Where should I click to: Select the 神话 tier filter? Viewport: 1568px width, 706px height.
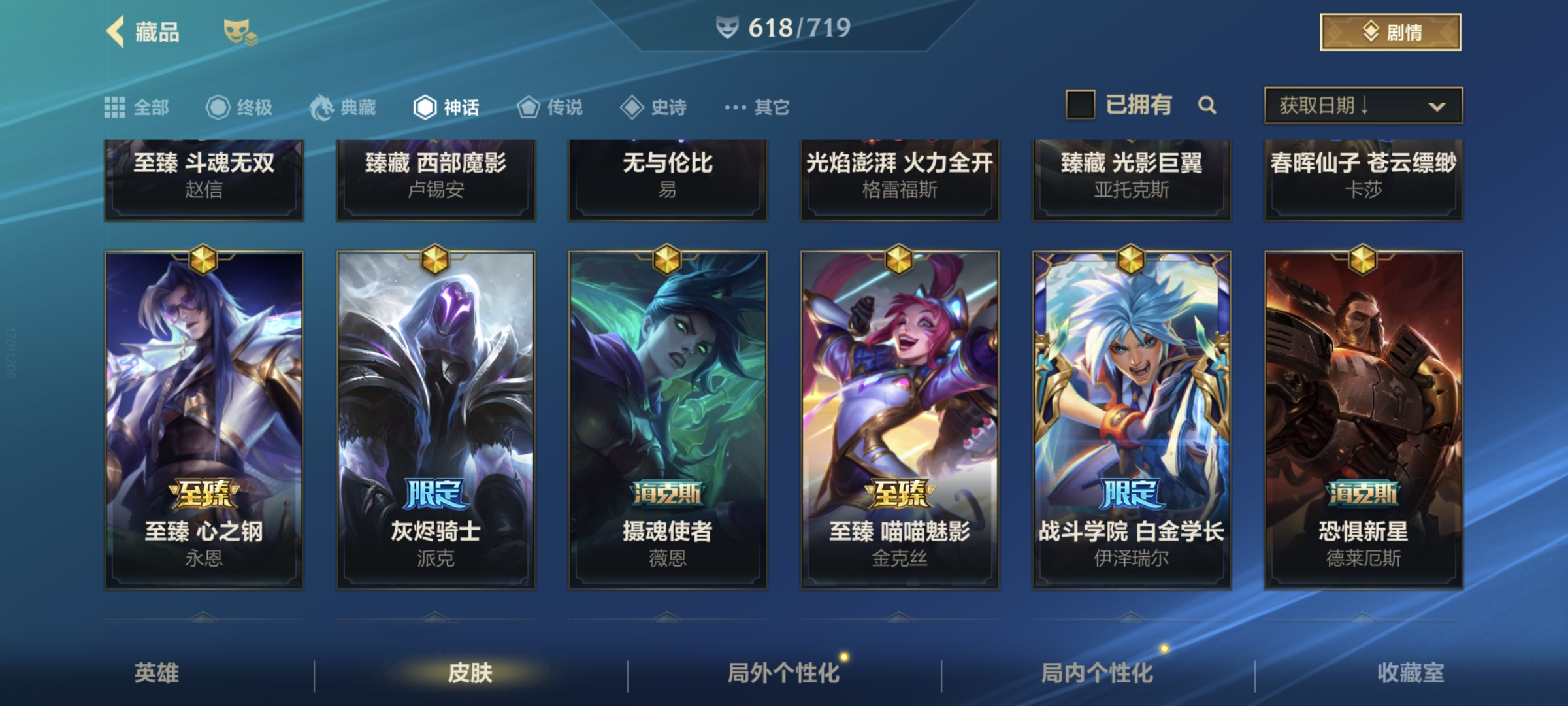point(446,107)
